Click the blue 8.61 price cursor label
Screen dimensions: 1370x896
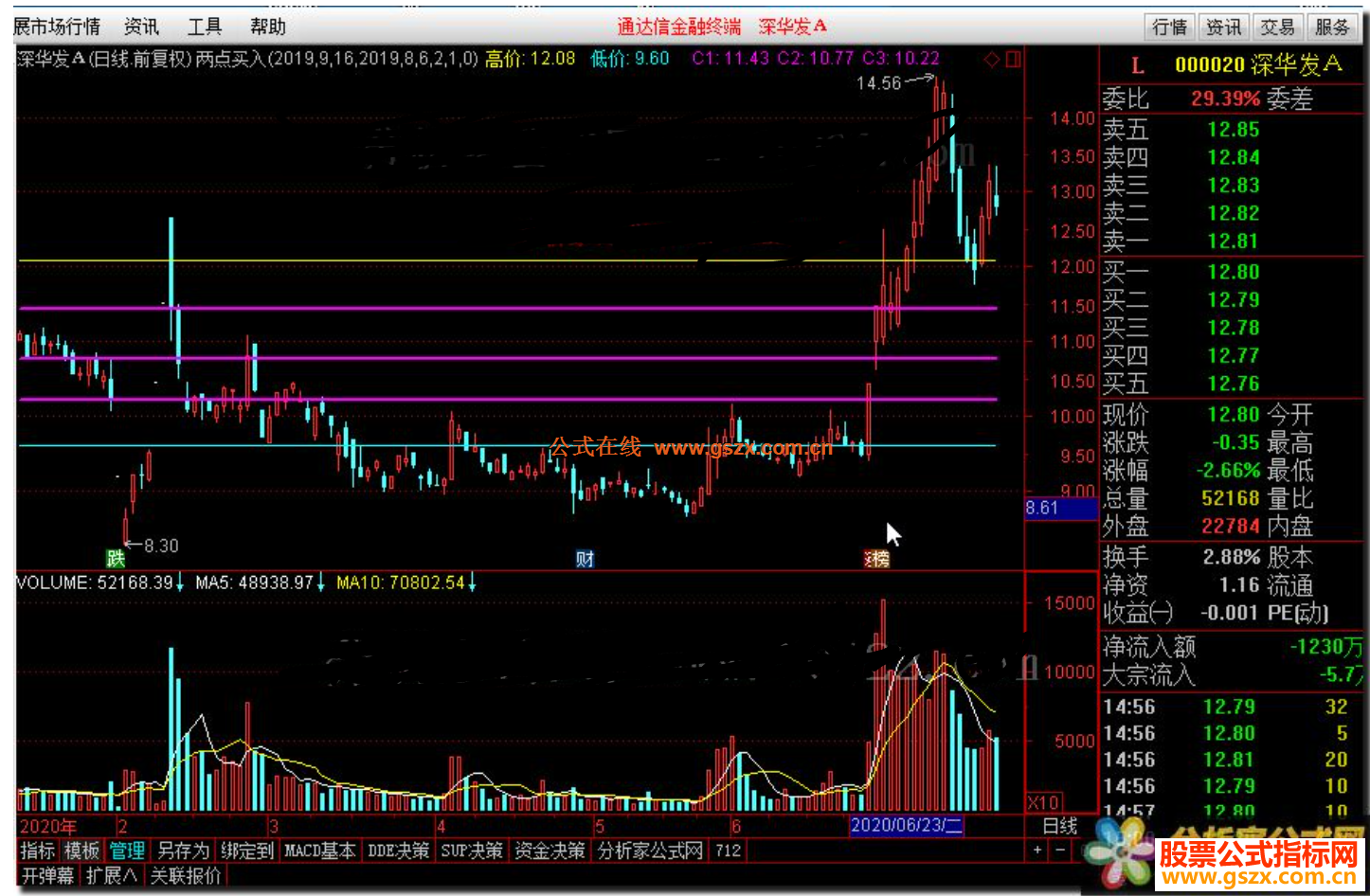(x=1061, y=508)
